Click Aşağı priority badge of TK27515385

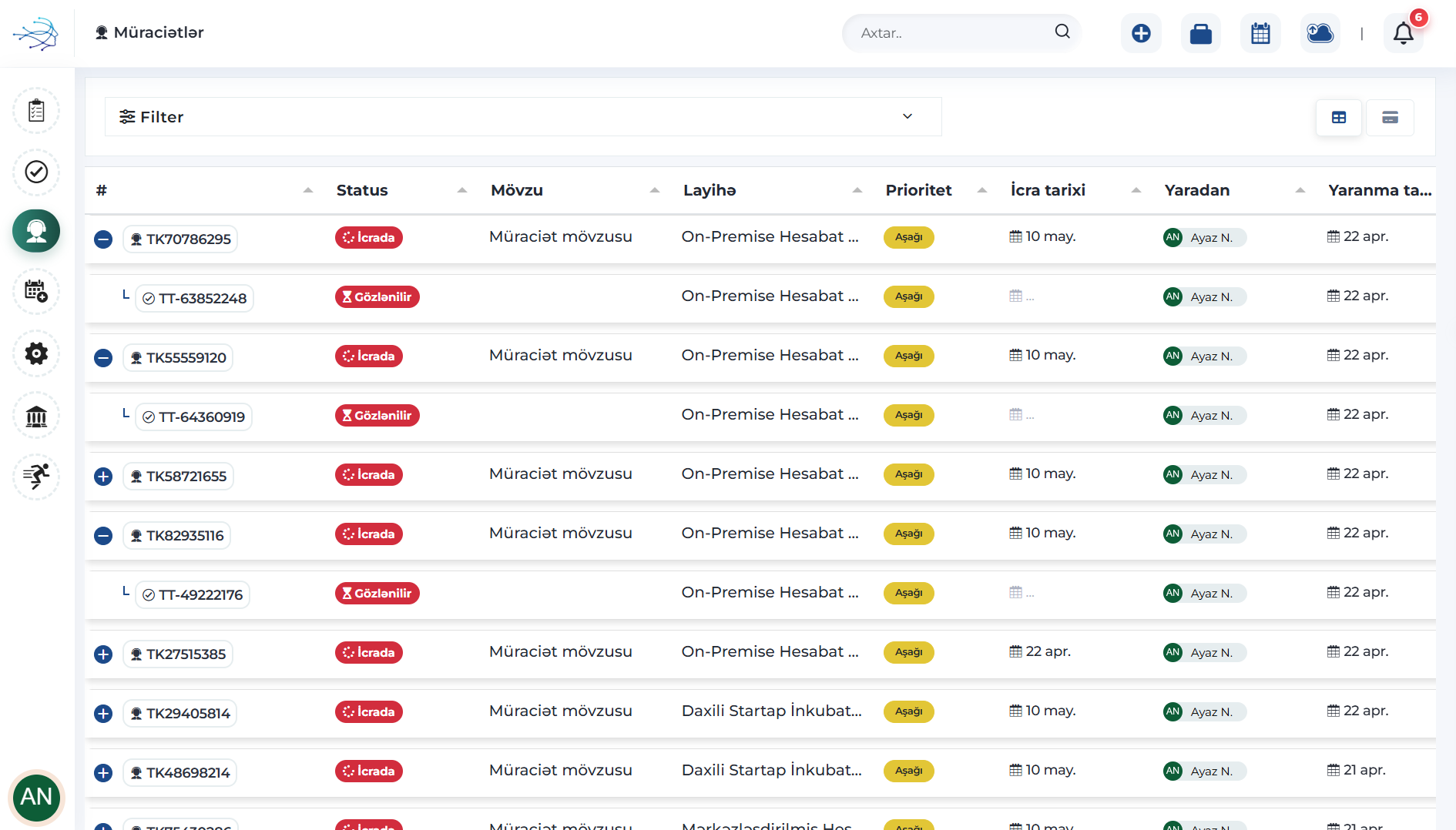(x=909, y=653)
